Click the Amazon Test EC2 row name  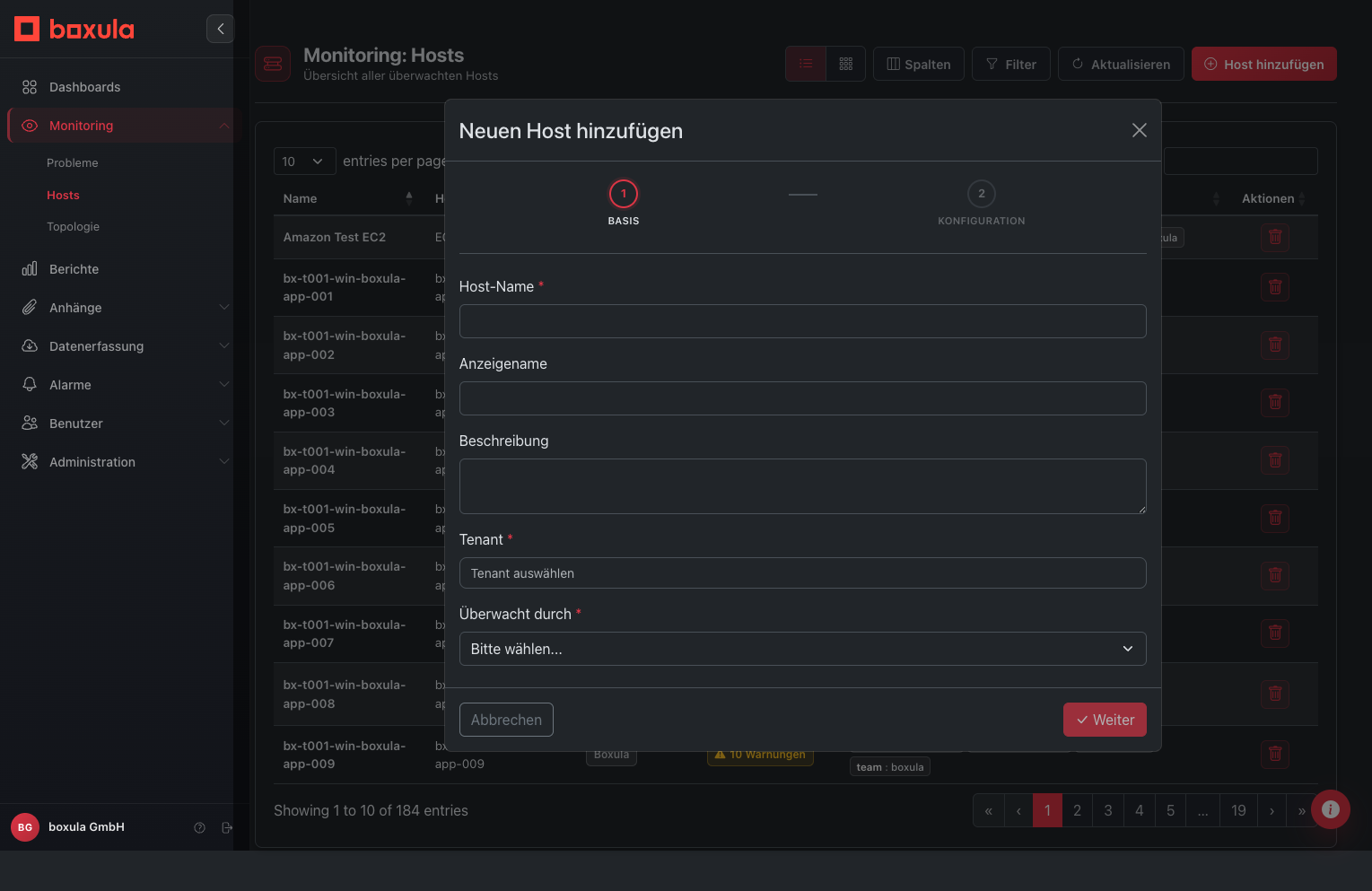[334, 237]
